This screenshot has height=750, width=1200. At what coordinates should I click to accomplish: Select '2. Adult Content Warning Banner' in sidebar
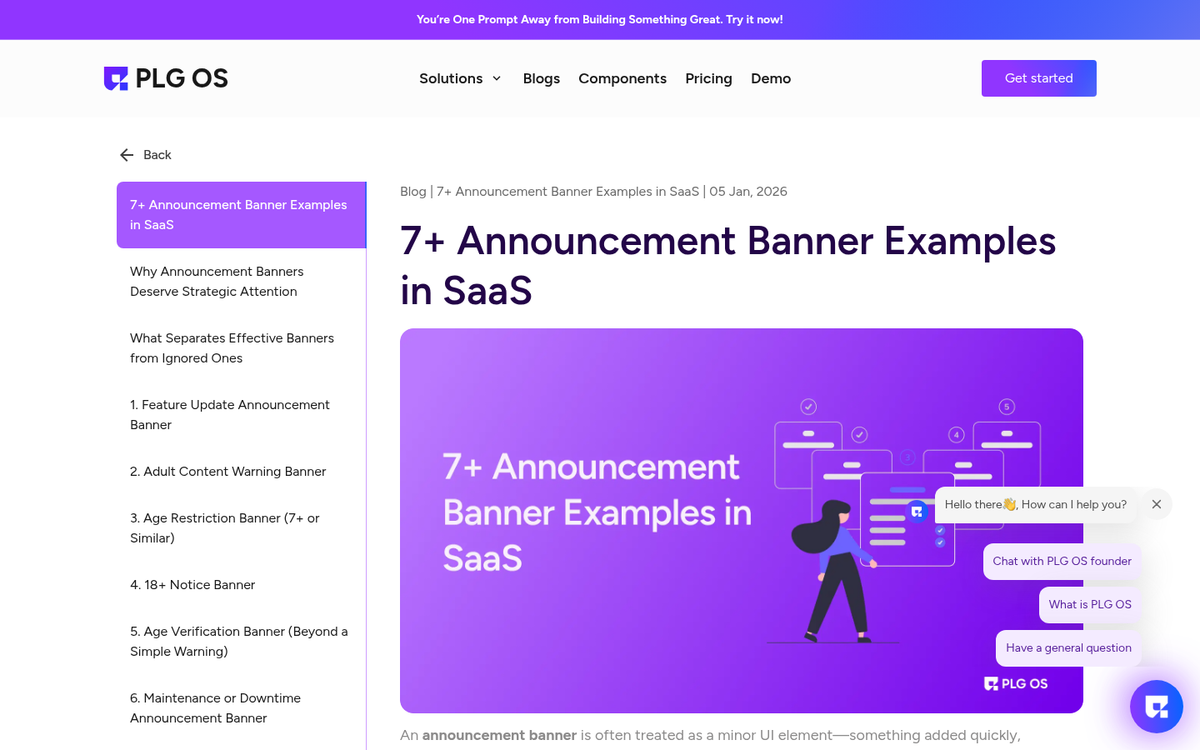click(227, 471)
